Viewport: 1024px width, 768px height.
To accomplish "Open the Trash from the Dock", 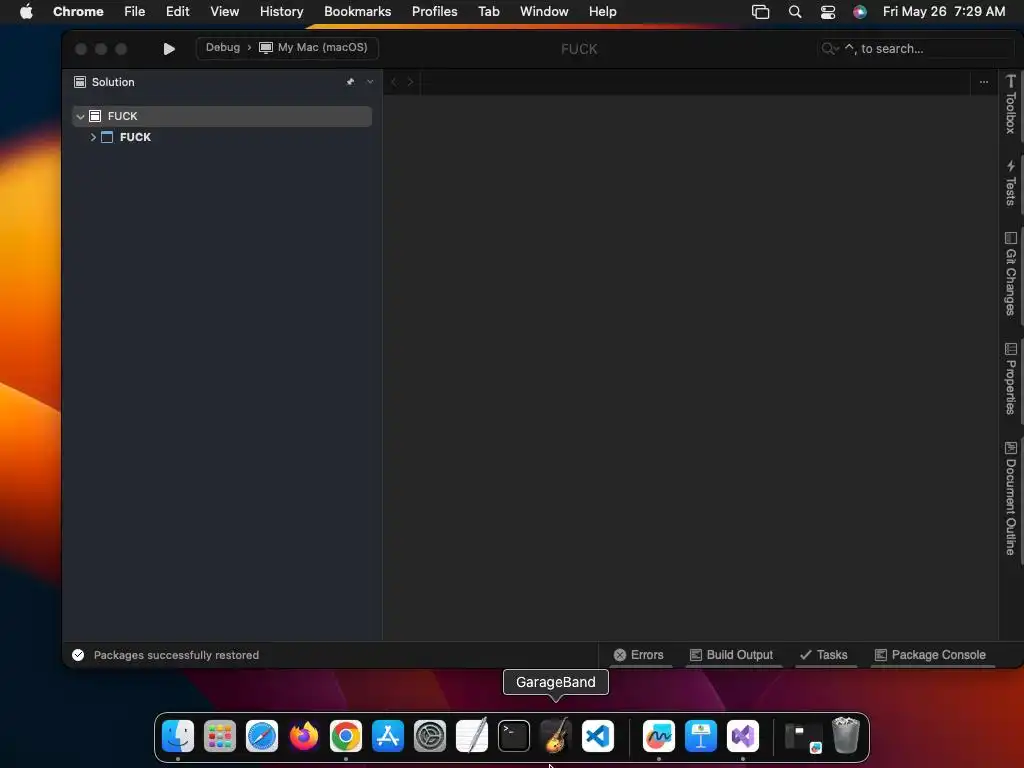I will point(846,736).
